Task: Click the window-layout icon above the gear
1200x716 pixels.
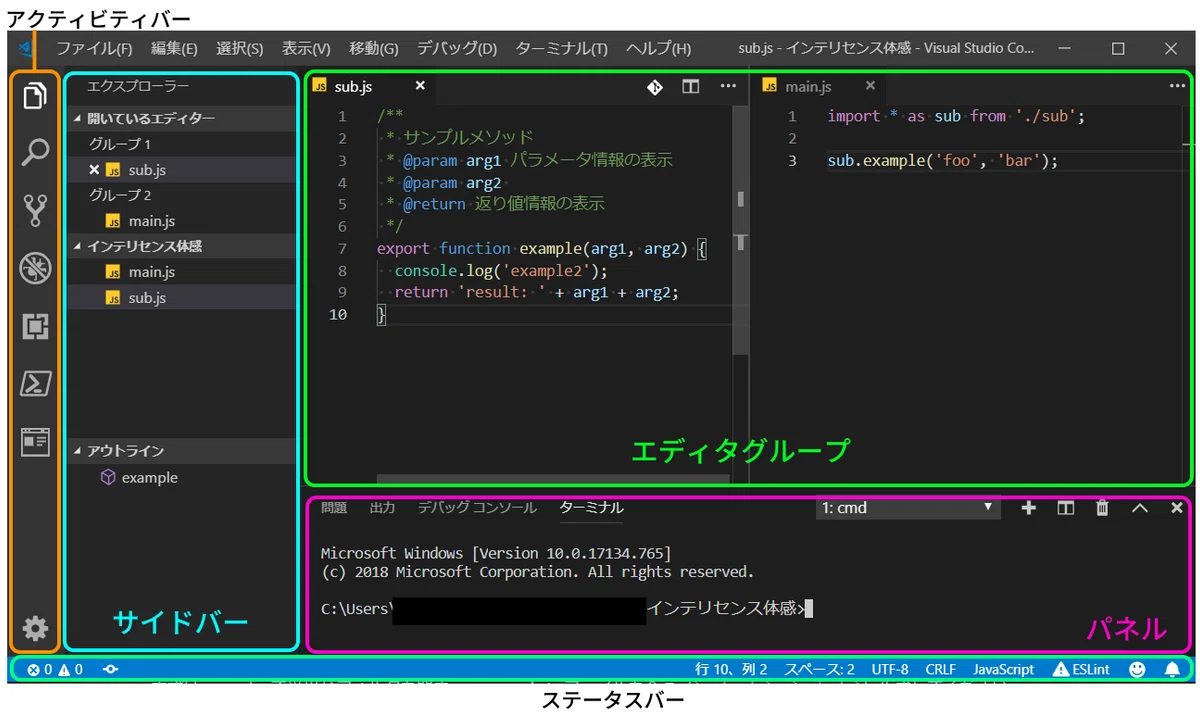Action: point(35,442)
